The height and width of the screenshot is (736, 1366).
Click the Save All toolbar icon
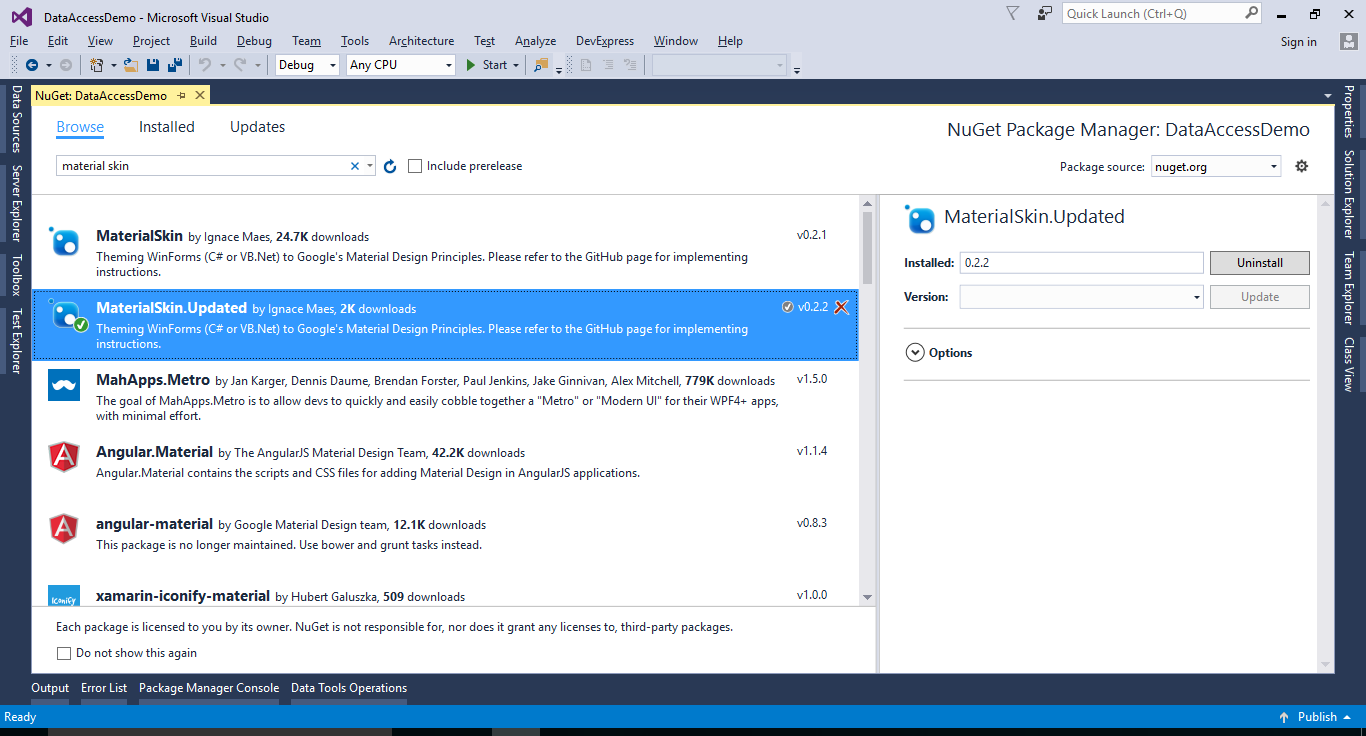175,65
